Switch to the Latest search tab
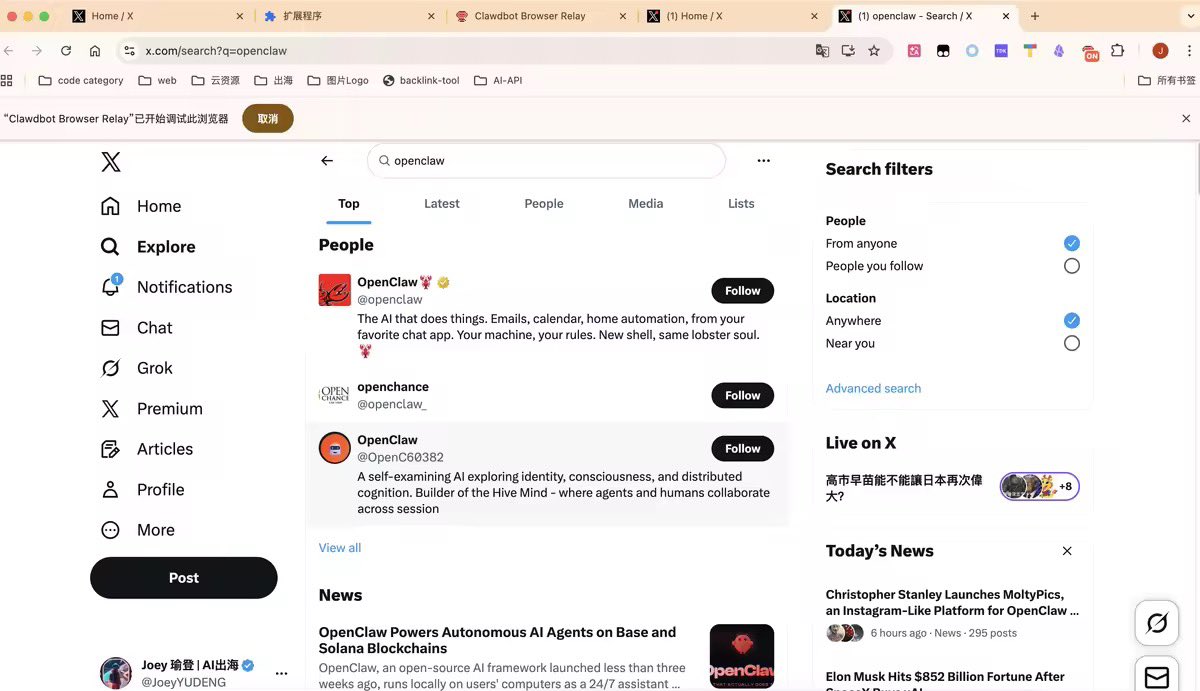This screenshot has height=691, width=1200. (442, 204)
